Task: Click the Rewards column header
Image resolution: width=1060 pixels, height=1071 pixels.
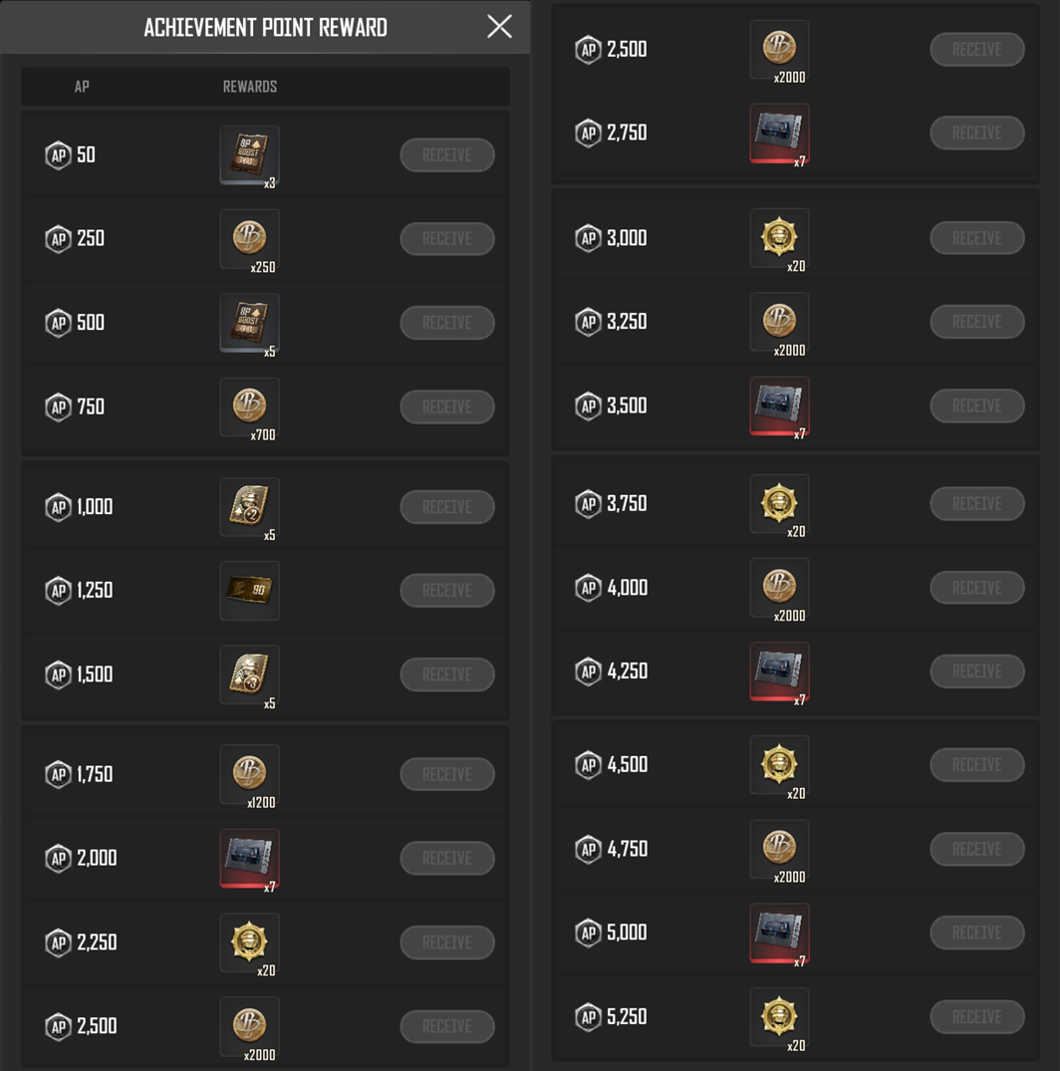Action: (x=249, y=86)
